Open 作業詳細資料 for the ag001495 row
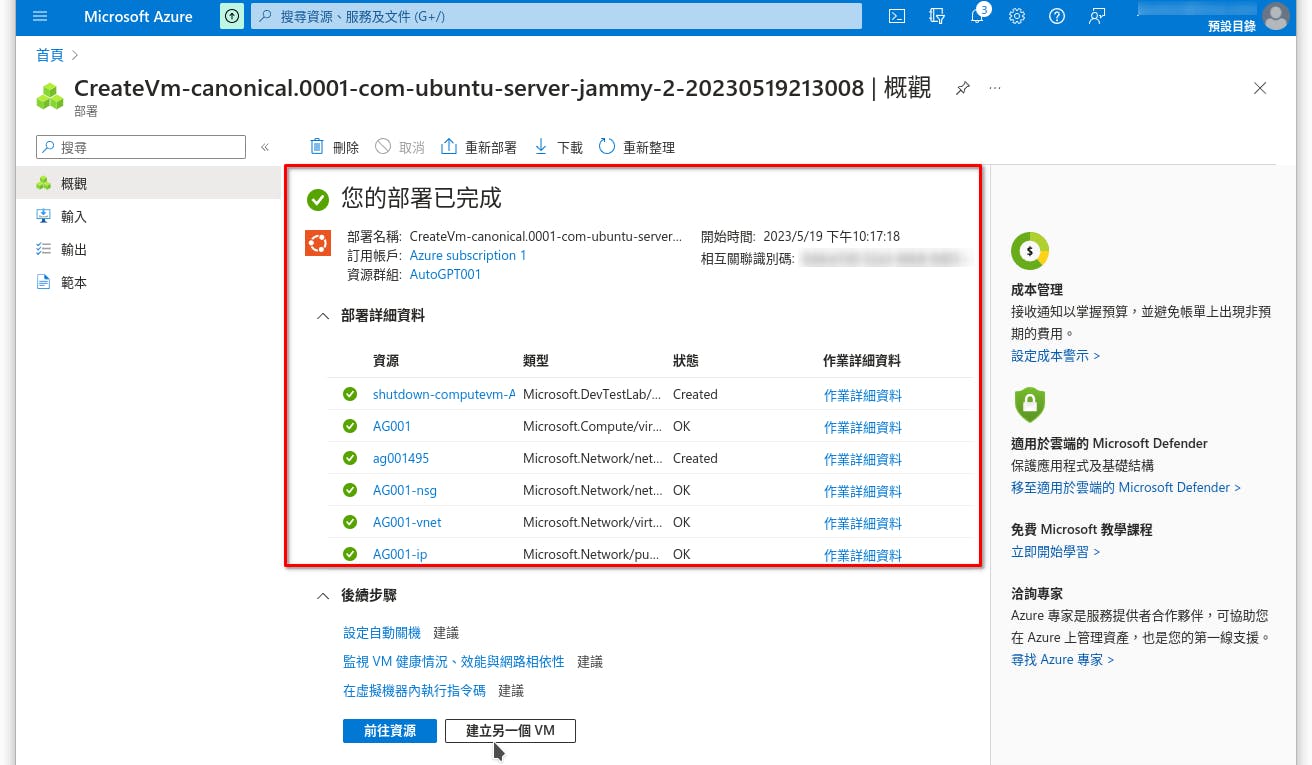1312x765 pixels. pyautogui.click(x=862, y=459)
